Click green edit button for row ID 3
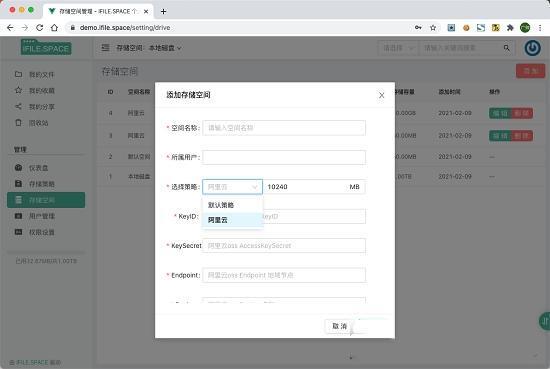 click(x=500, y=135)
